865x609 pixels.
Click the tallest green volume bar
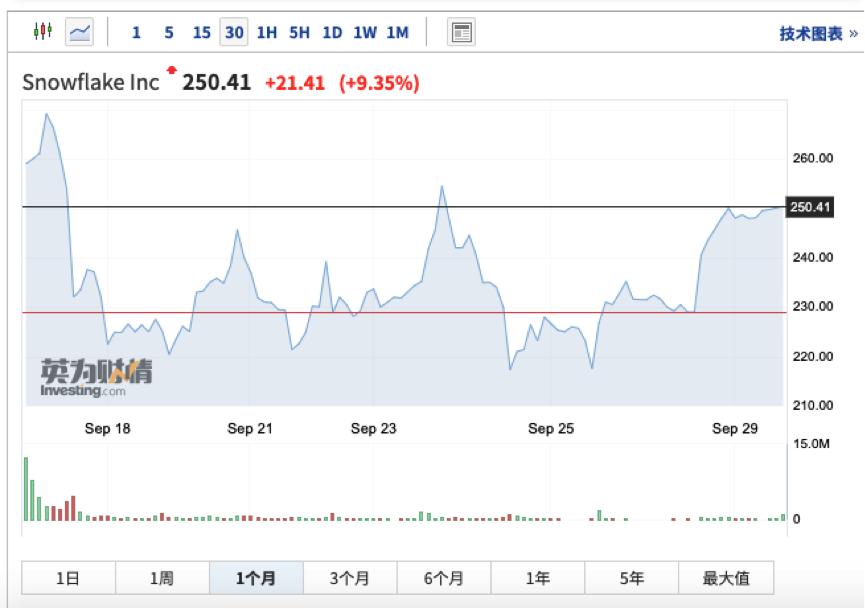(x=26, y=489)
